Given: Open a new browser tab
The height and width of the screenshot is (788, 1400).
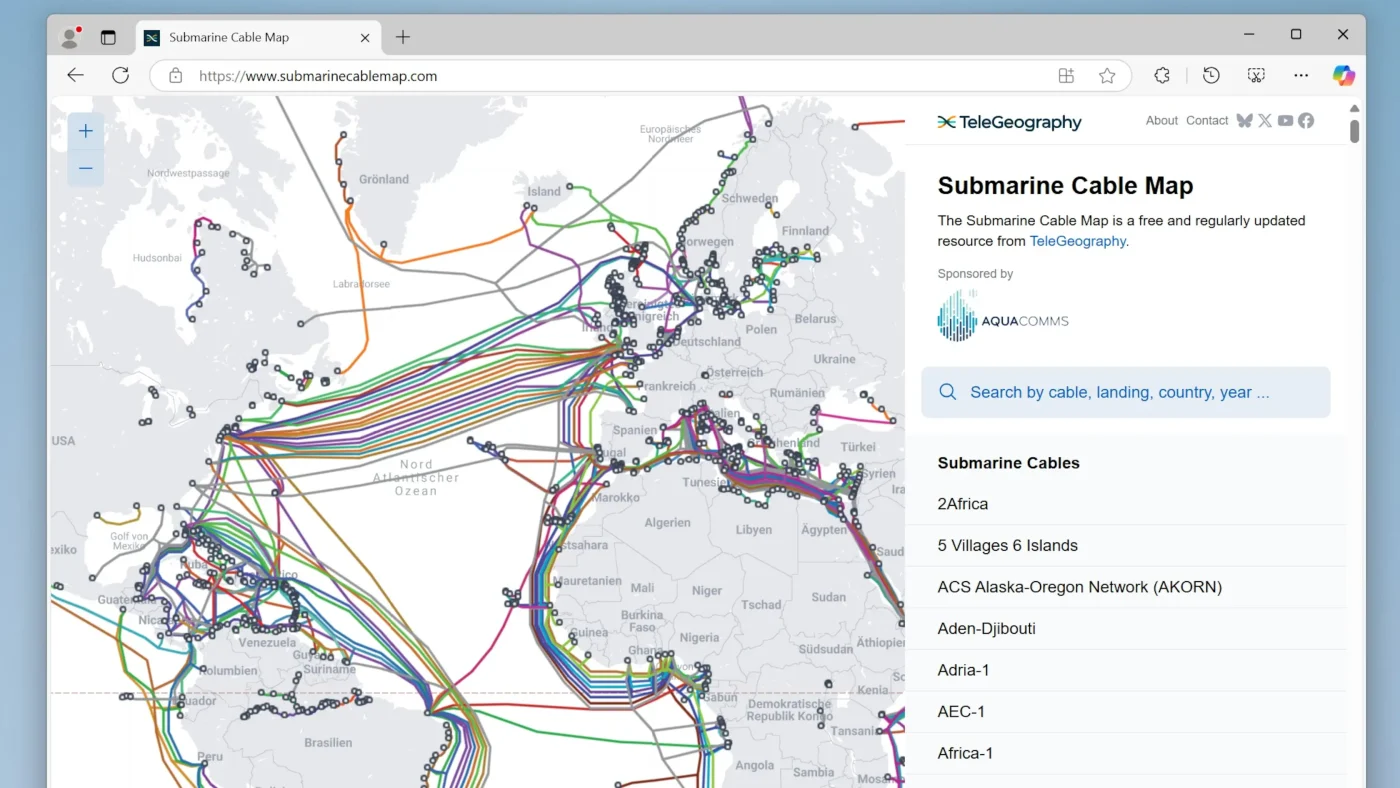Looking at the screenshot, I should (403, 37).
